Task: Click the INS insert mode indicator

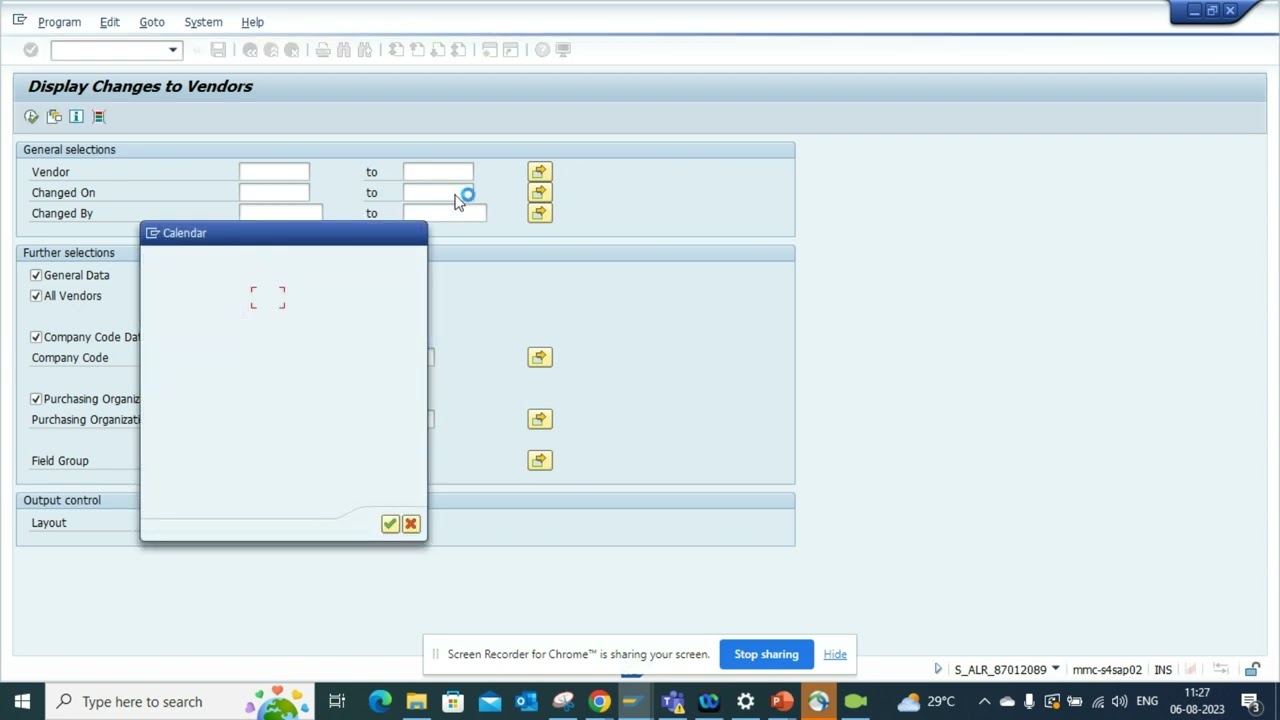Action: (1163, 670)
